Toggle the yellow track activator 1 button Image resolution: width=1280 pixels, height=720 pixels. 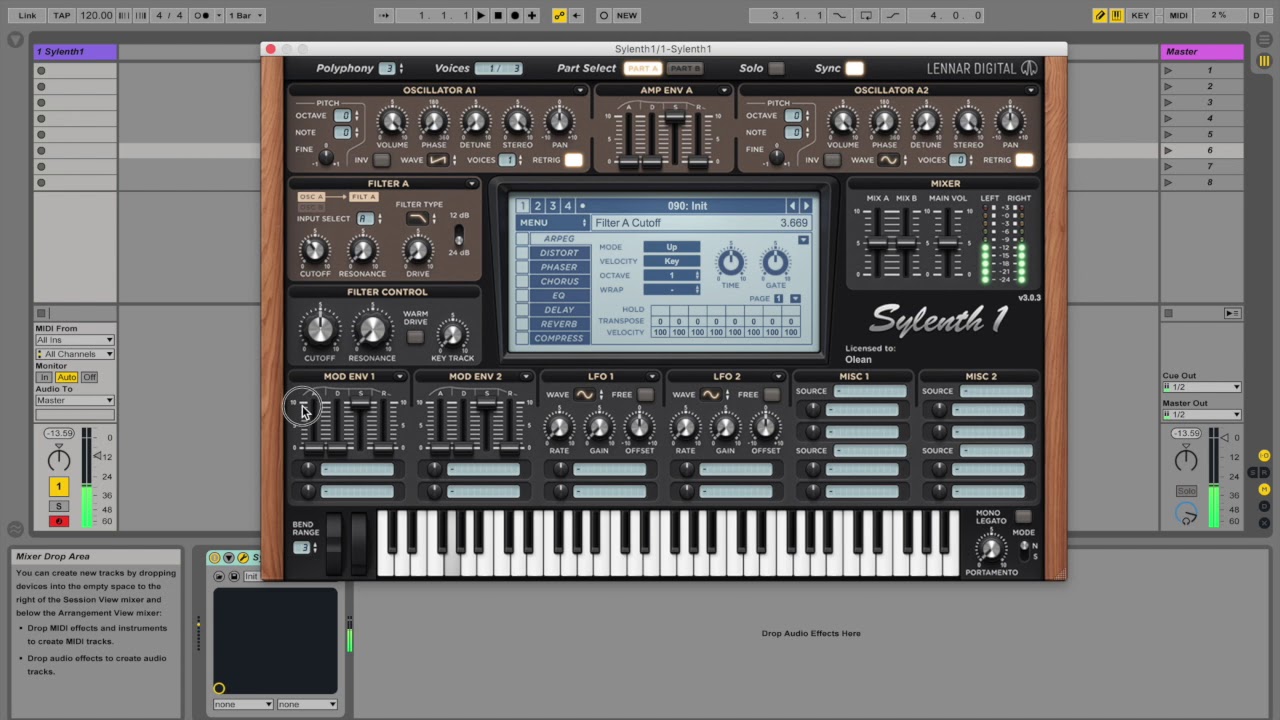pyautogui.click(x=59, y=487)
